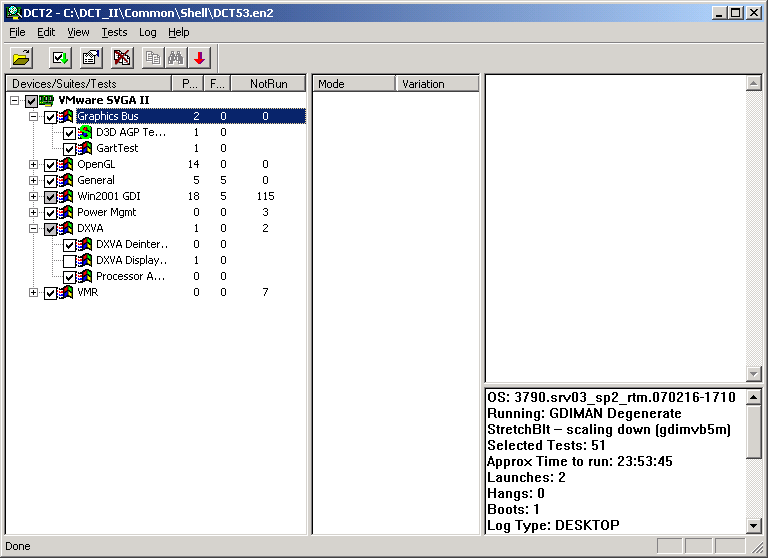Screen dimensions: 768x558
Task: Click the VMR suite flag icon
Action: pyautogui.click(x=66, y=292)
